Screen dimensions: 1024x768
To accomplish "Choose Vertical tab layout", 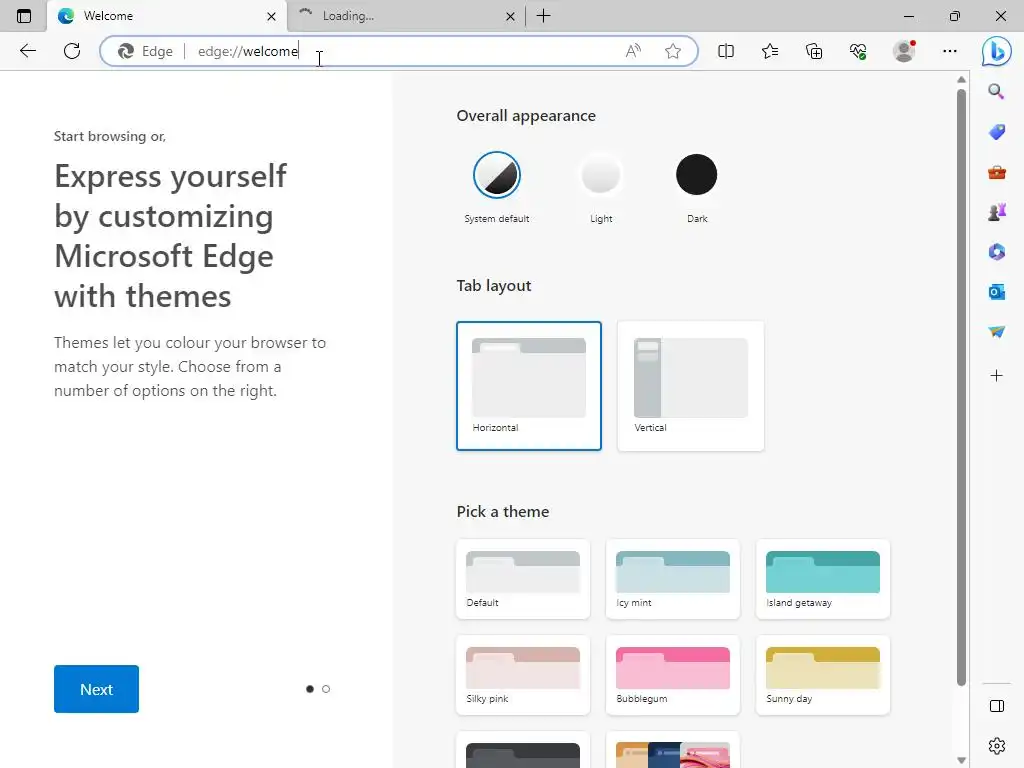I will pos(690,386).
